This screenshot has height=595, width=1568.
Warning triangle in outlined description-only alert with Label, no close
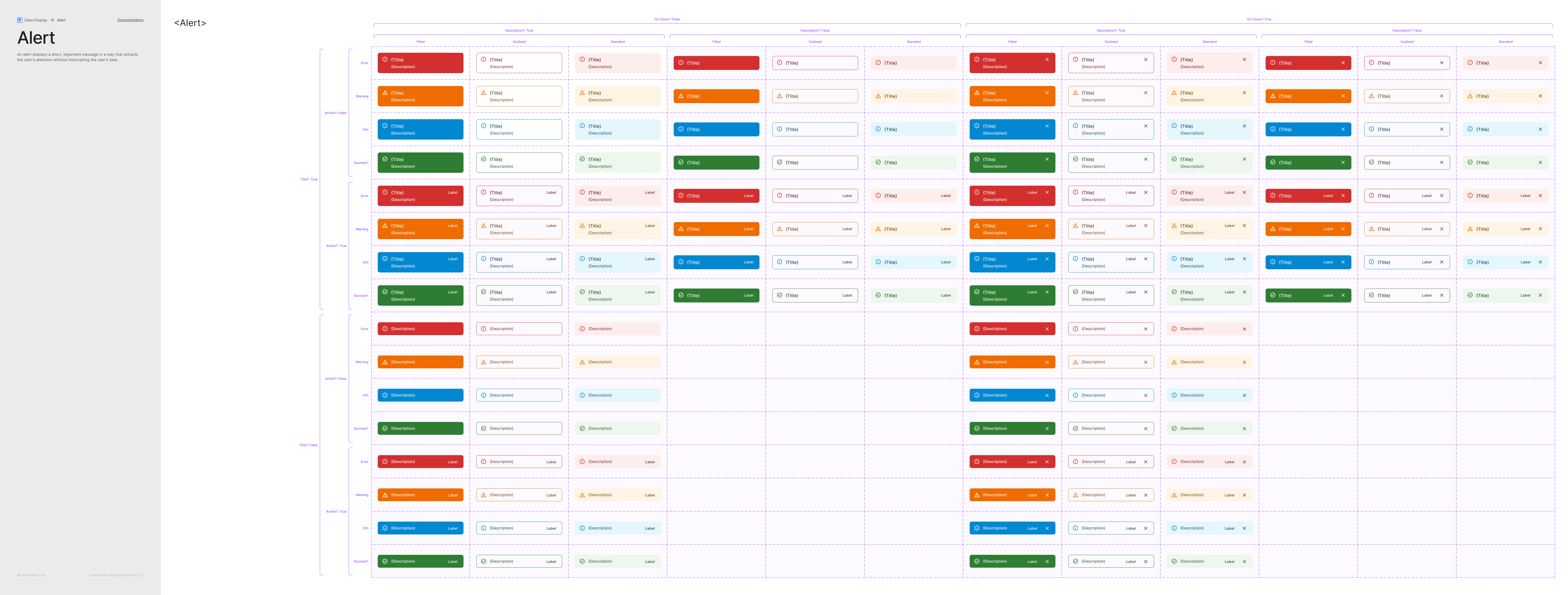pos(483,495)
